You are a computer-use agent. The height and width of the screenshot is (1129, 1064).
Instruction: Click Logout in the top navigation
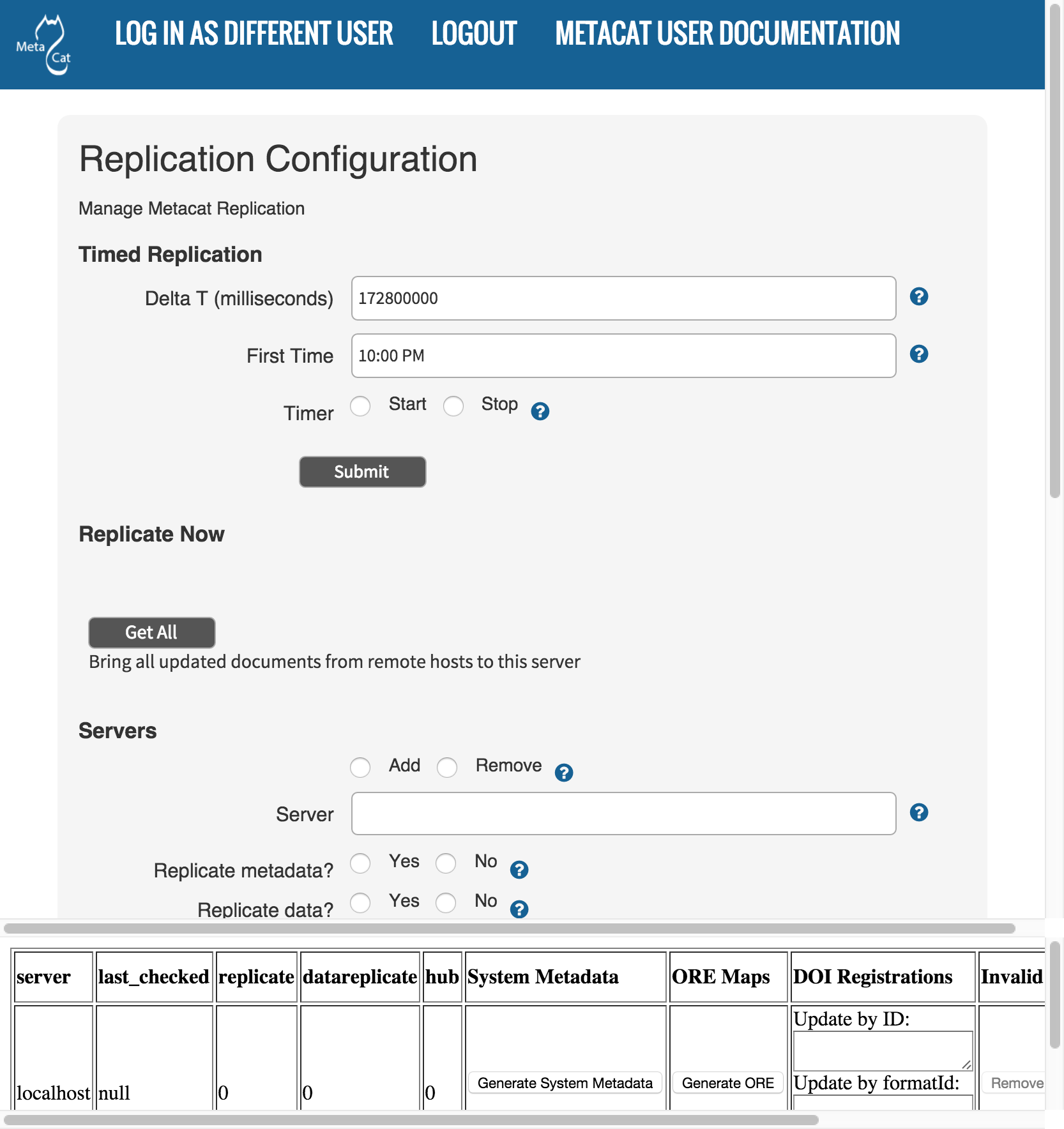474,34
